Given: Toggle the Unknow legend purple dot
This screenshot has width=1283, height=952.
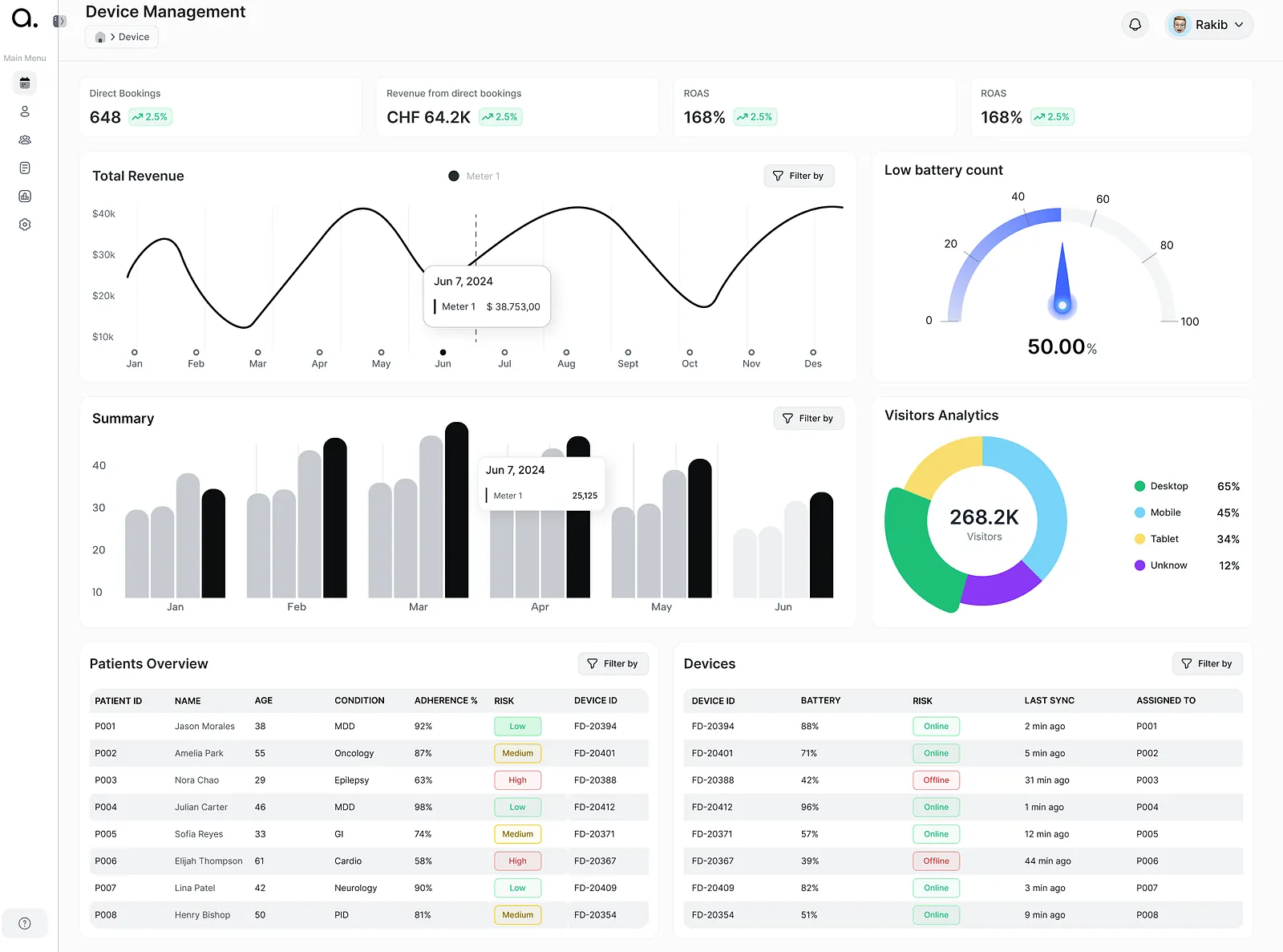Looking at the screenshot, I should 1139,565.
